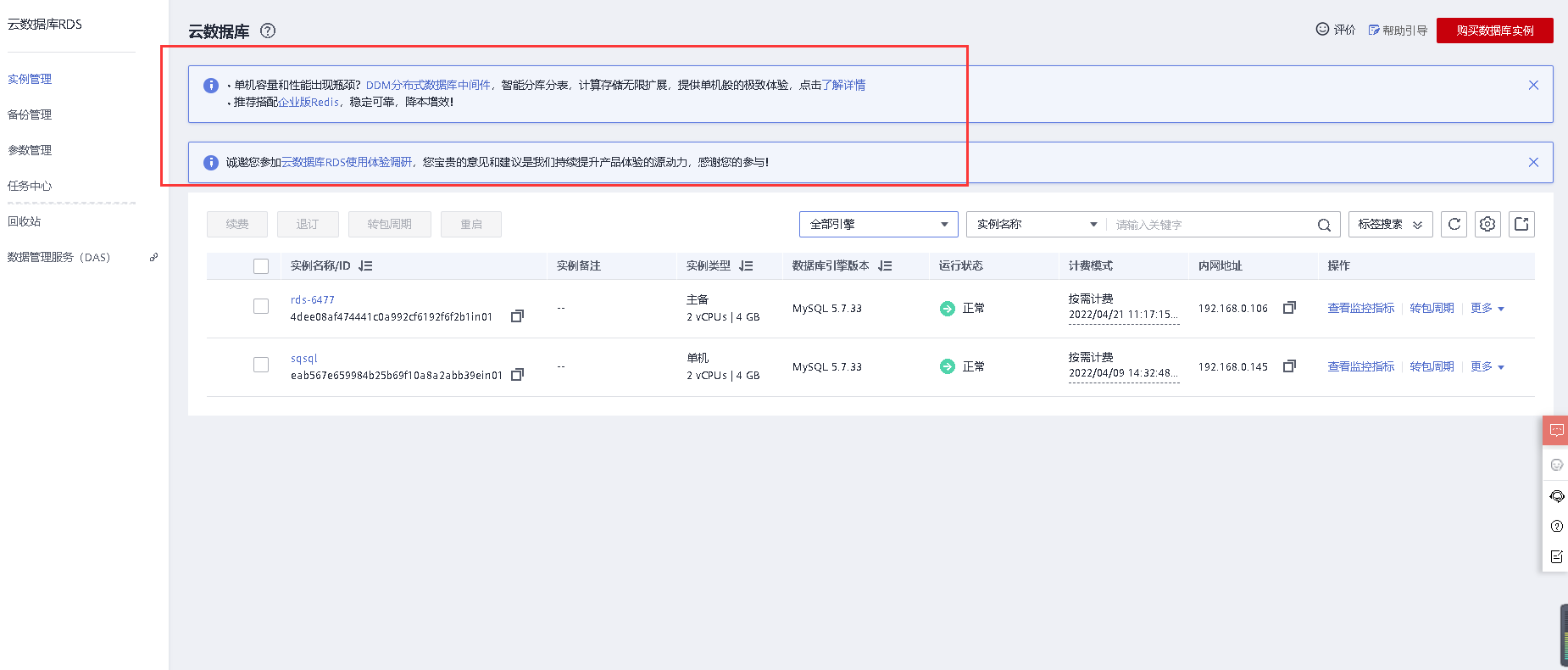The width and height of the screenshot is (1568, 670).
Task: Click 转包周期 for sqsql row
Action: (x=1432, y=366)
